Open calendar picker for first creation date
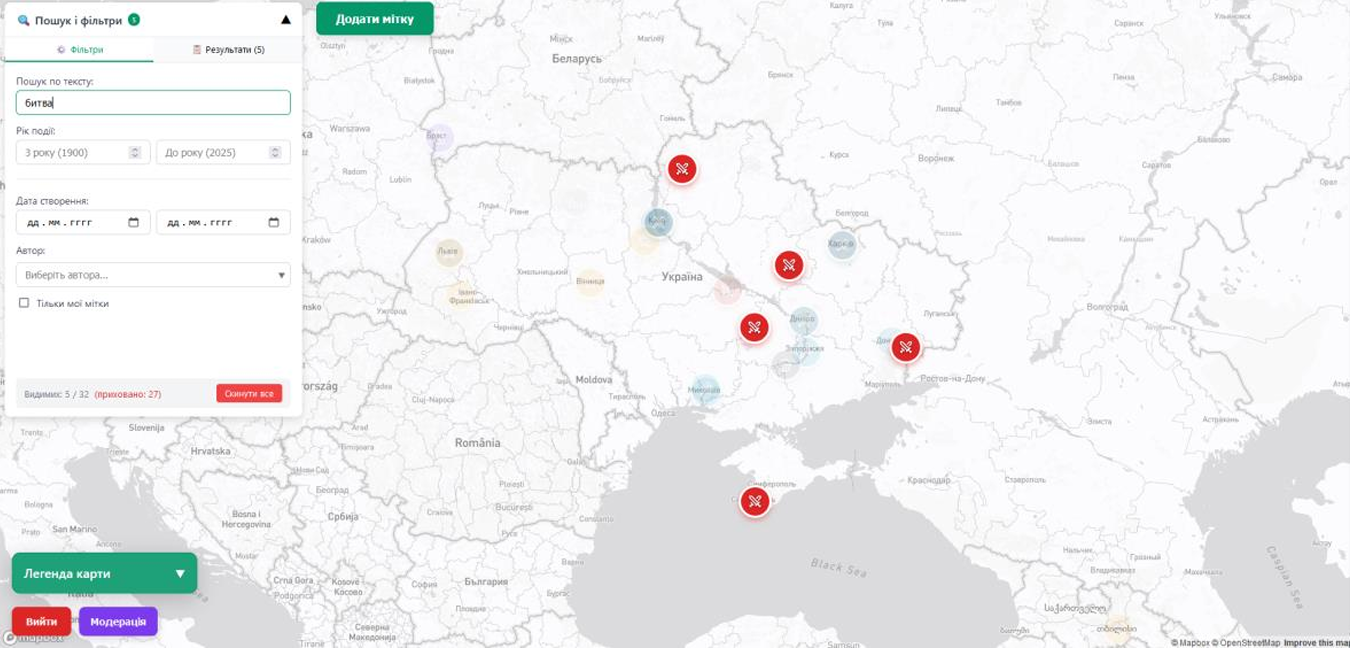 click(134, 222)
